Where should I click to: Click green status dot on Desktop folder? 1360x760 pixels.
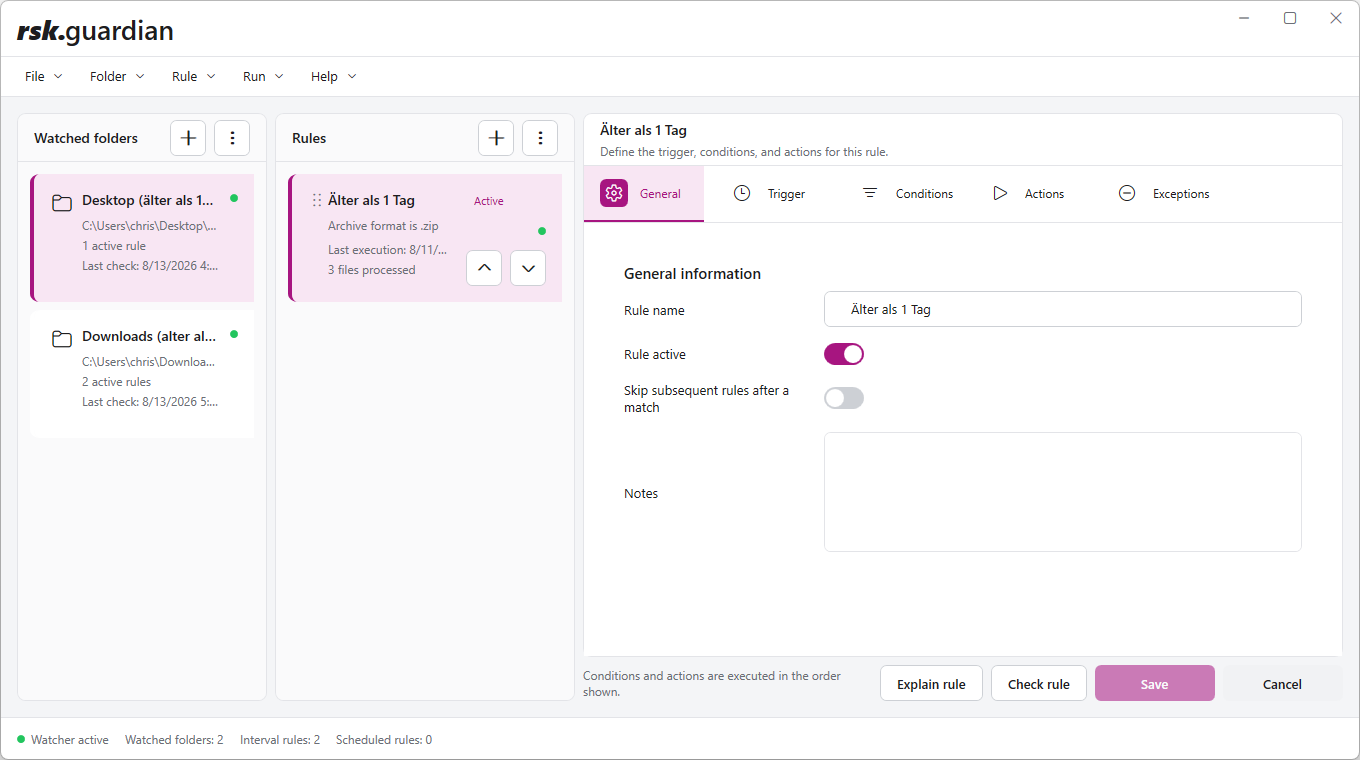click(234, 198)
